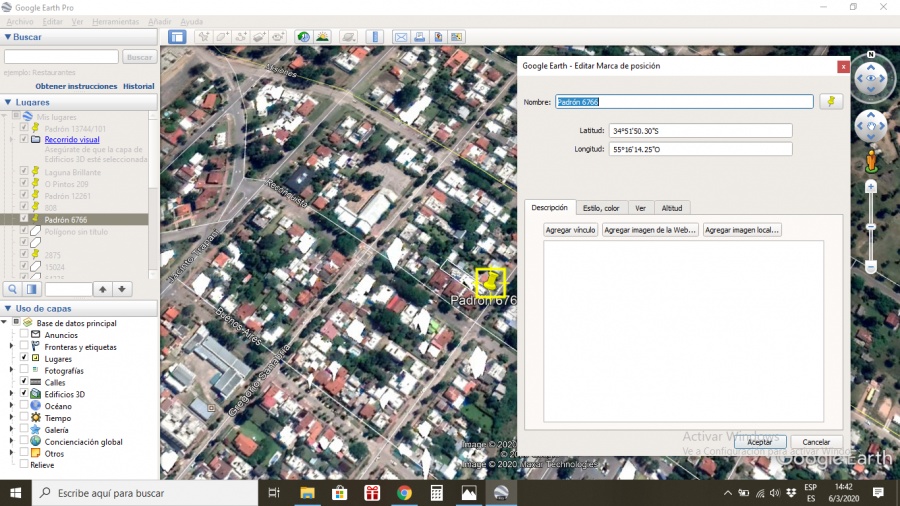Open the Windows Start menu
This screenshot has width=900, height=506.
[15, 493]
